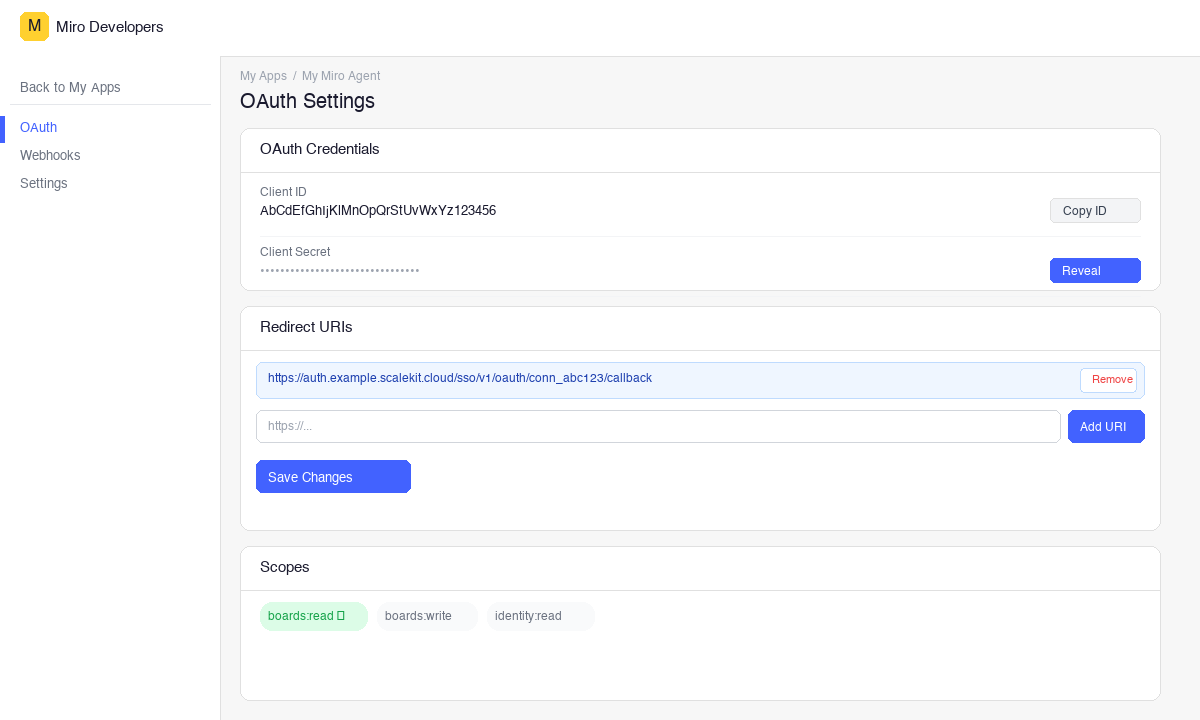The height and width of the screenshot is (720, 1200).
Task: Open the Webhooks section
Action: [x=50, y=155]
